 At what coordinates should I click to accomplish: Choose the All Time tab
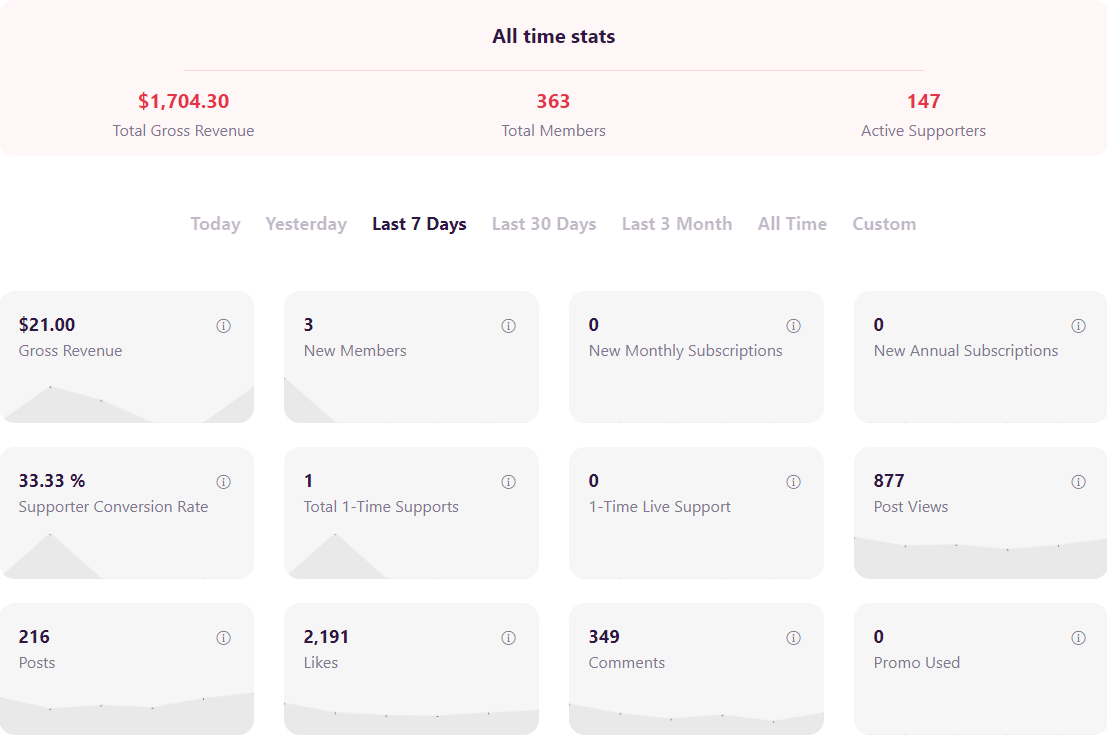tap(792, 224)
